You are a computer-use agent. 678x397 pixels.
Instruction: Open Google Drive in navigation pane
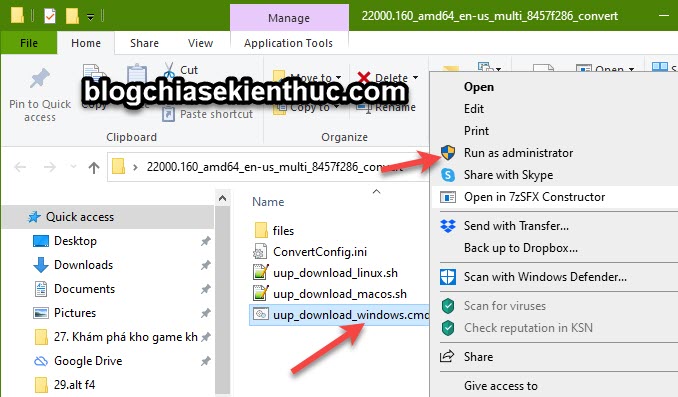(88, 361)
